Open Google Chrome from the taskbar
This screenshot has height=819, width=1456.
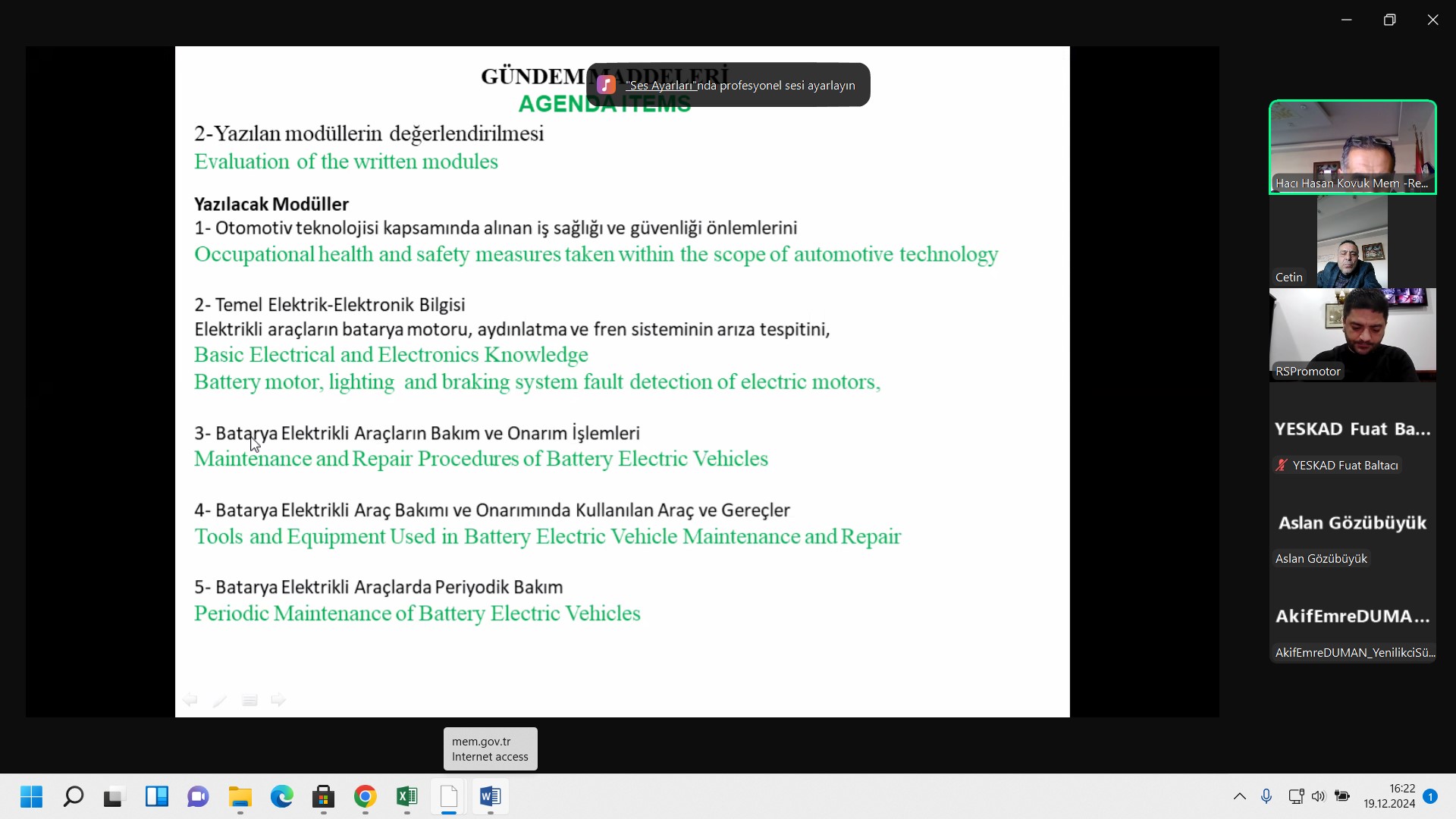(366, 796)
